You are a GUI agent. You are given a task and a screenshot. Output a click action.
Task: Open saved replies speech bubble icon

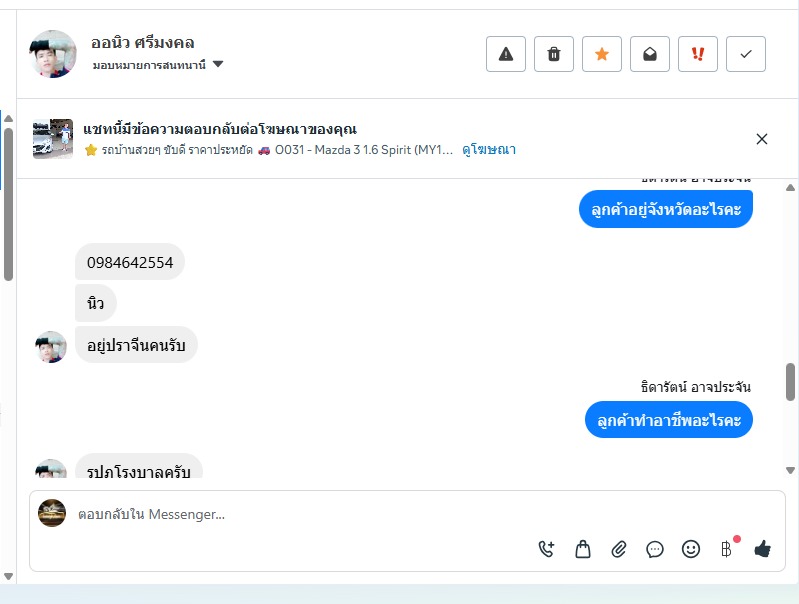(655, 549)
